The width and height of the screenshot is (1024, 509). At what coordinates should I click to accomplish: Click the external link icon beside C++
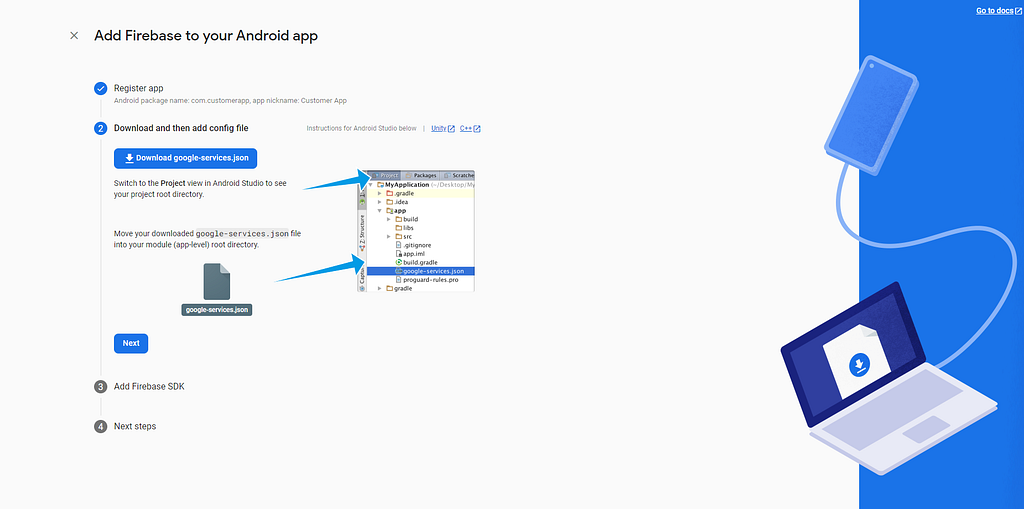coord(477,129)
